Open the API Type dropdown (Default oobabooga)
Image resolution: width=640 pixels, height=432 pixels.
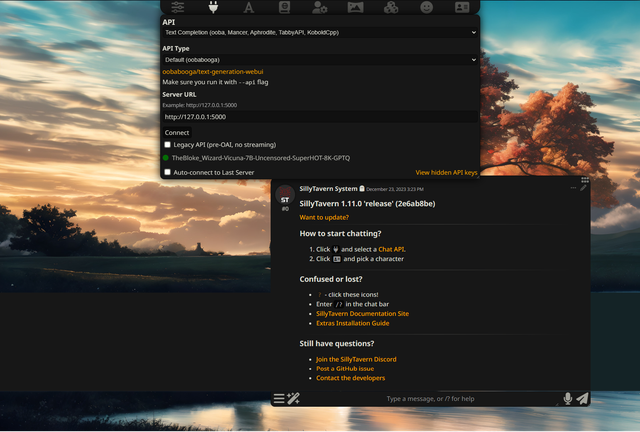pos(320,60)
